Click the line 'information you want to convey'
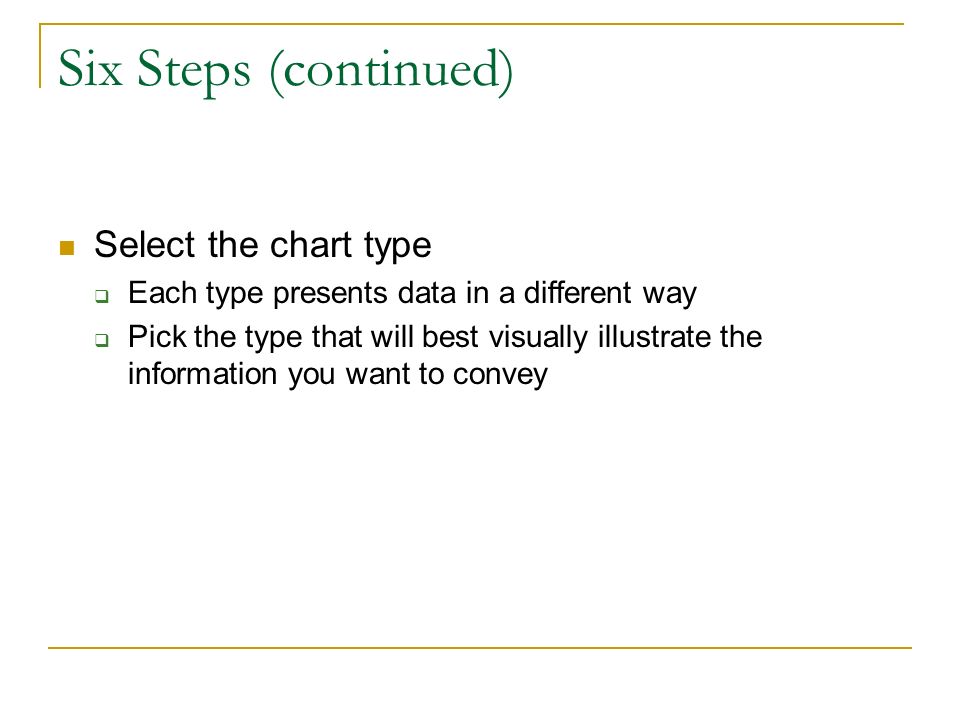The height and width of the screenshot is (720, 960). coord(338,375)
